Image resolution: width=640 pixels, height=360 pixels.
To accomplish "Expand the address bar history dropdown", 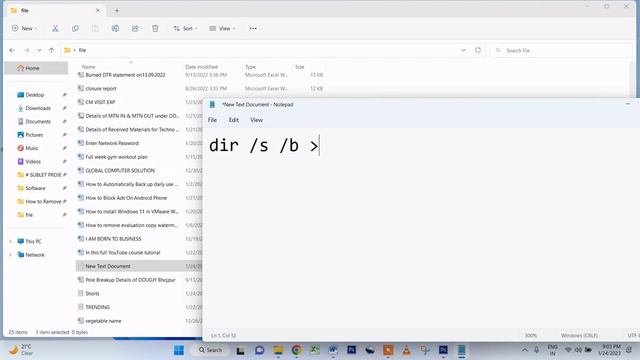I will click(463, 50).
